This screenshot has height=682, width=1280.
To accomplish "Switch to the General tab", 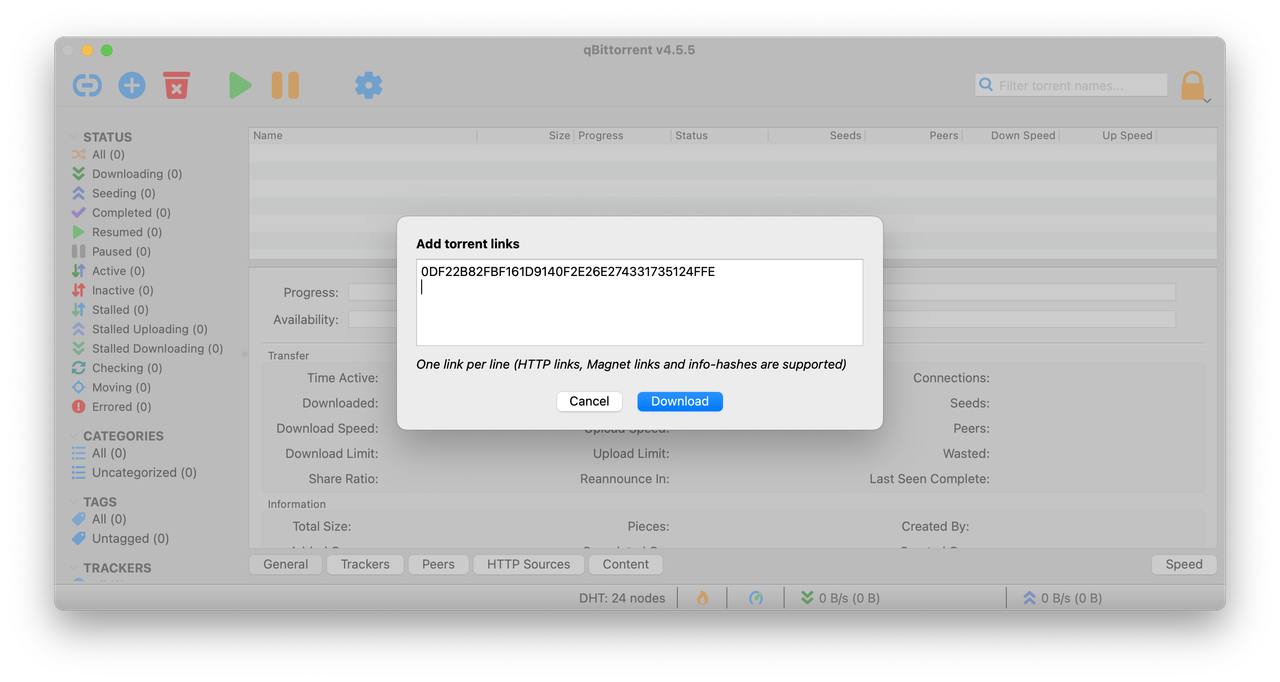I will pos(286,564).
